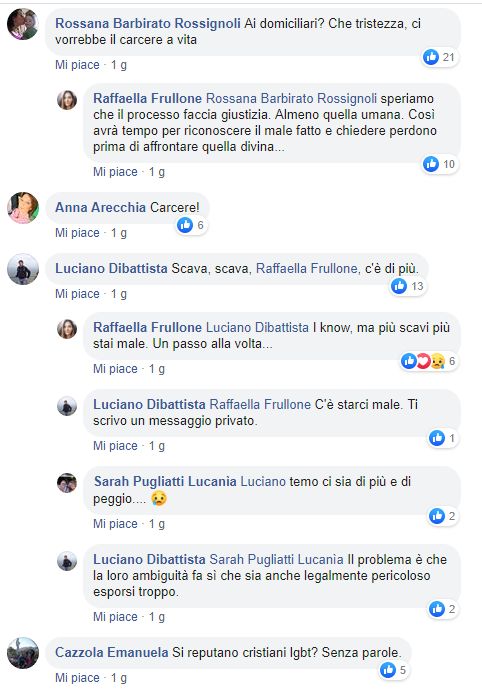Visit Sarah Pugliatti Lucania's profile name link

(x=165, y=481)
